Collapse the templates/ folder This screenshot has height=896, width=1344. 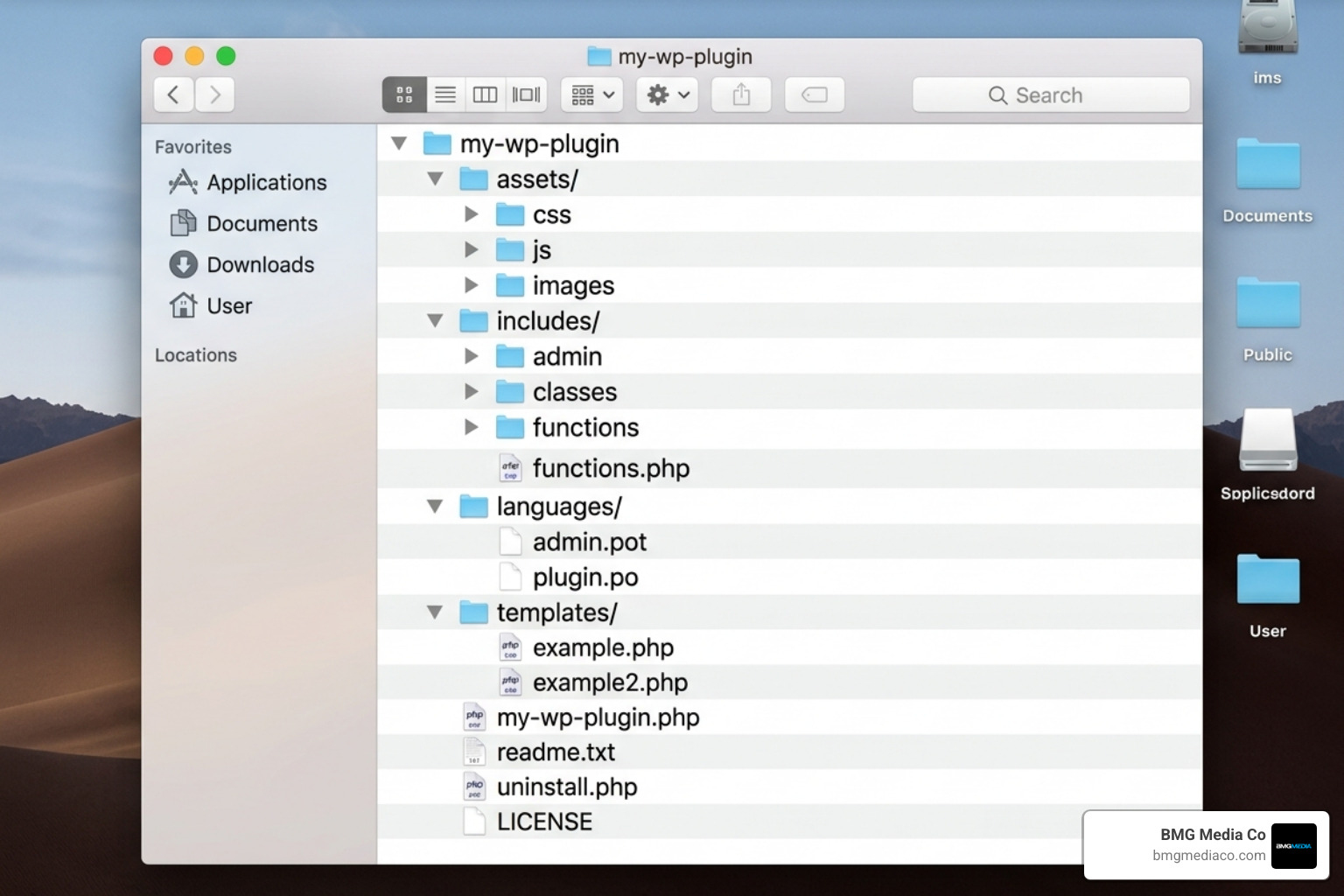click(435, 612)
